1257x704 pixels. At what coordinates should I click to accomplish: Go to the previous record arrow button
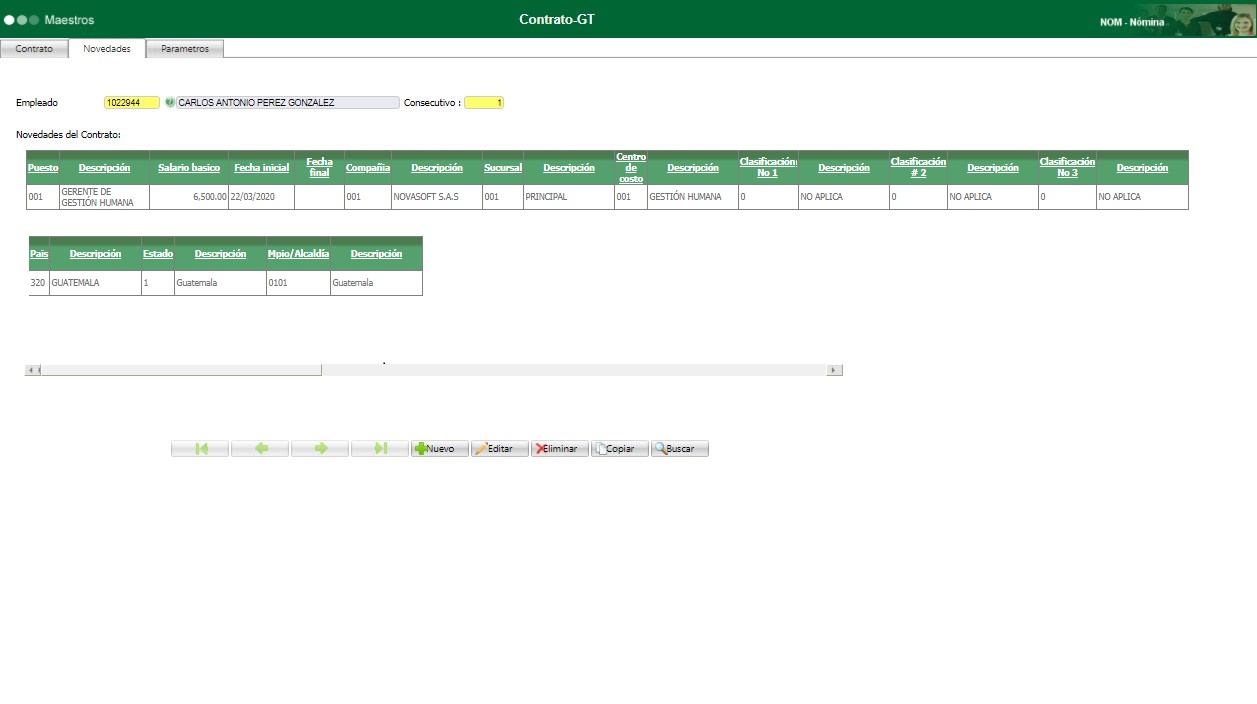(260, 449)
